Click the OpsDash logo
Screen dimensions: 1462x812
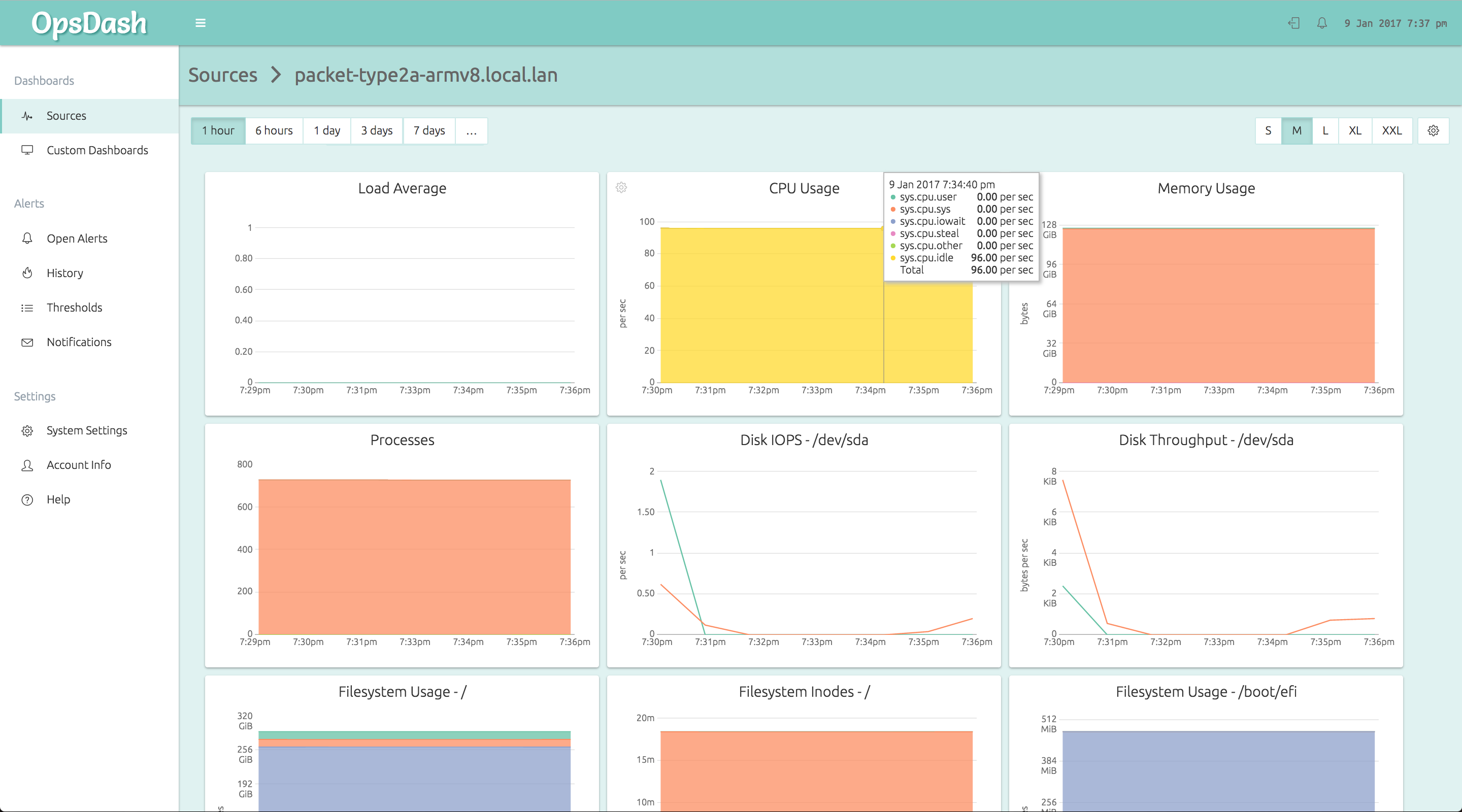point(89,24)
